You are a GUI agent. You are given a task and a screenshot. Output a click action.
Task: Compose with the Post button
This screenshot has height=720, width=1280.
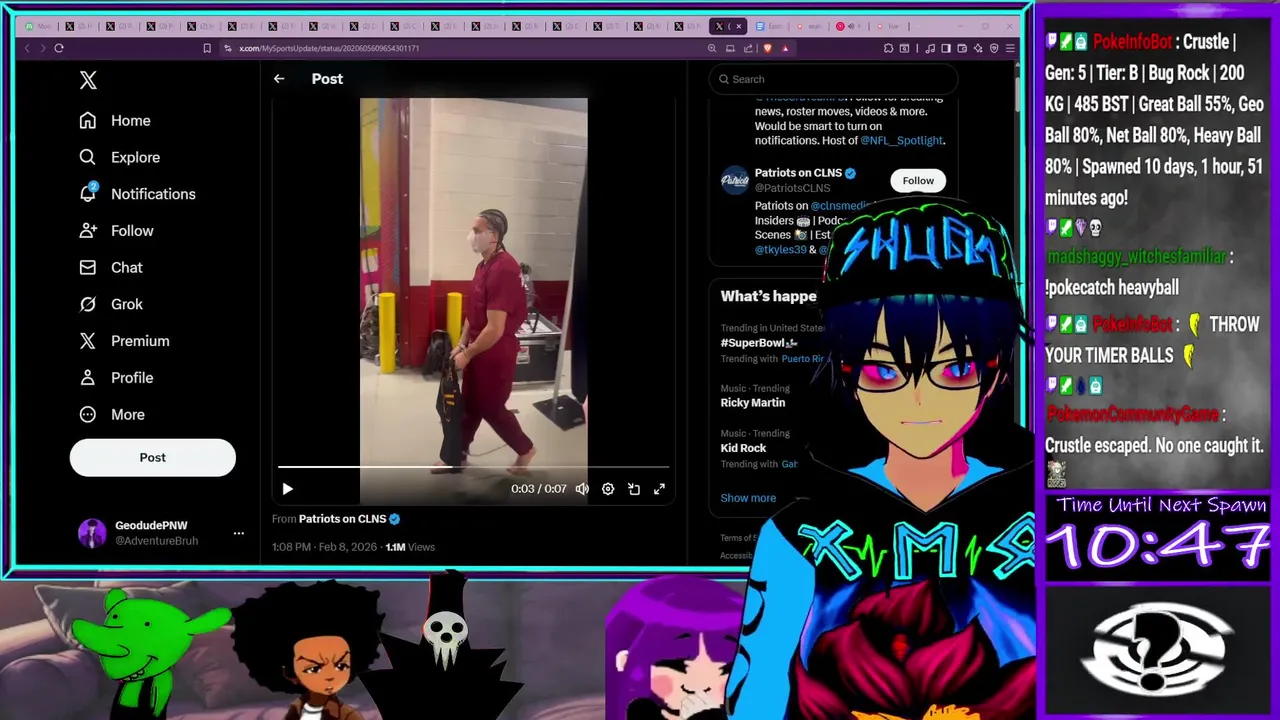pos(153,457)
